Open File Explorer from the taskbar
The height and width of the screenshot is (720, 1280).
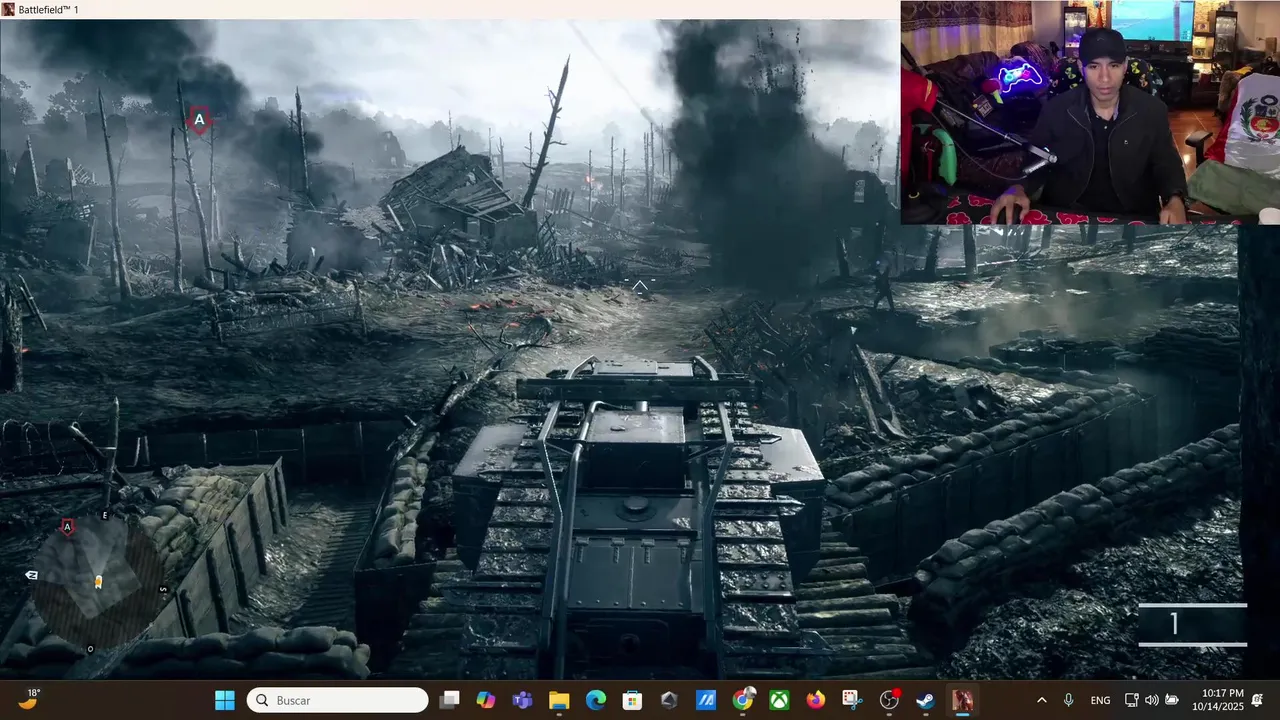(559, 700)
